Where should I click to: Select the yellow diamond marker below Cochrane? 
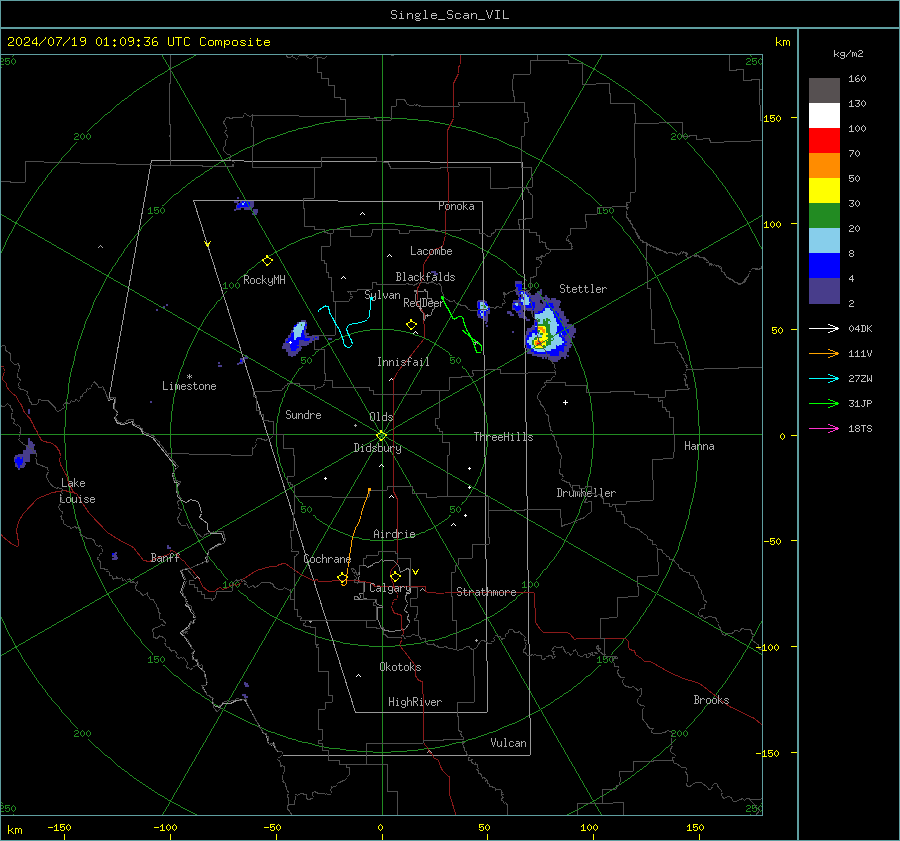[343, 578]
